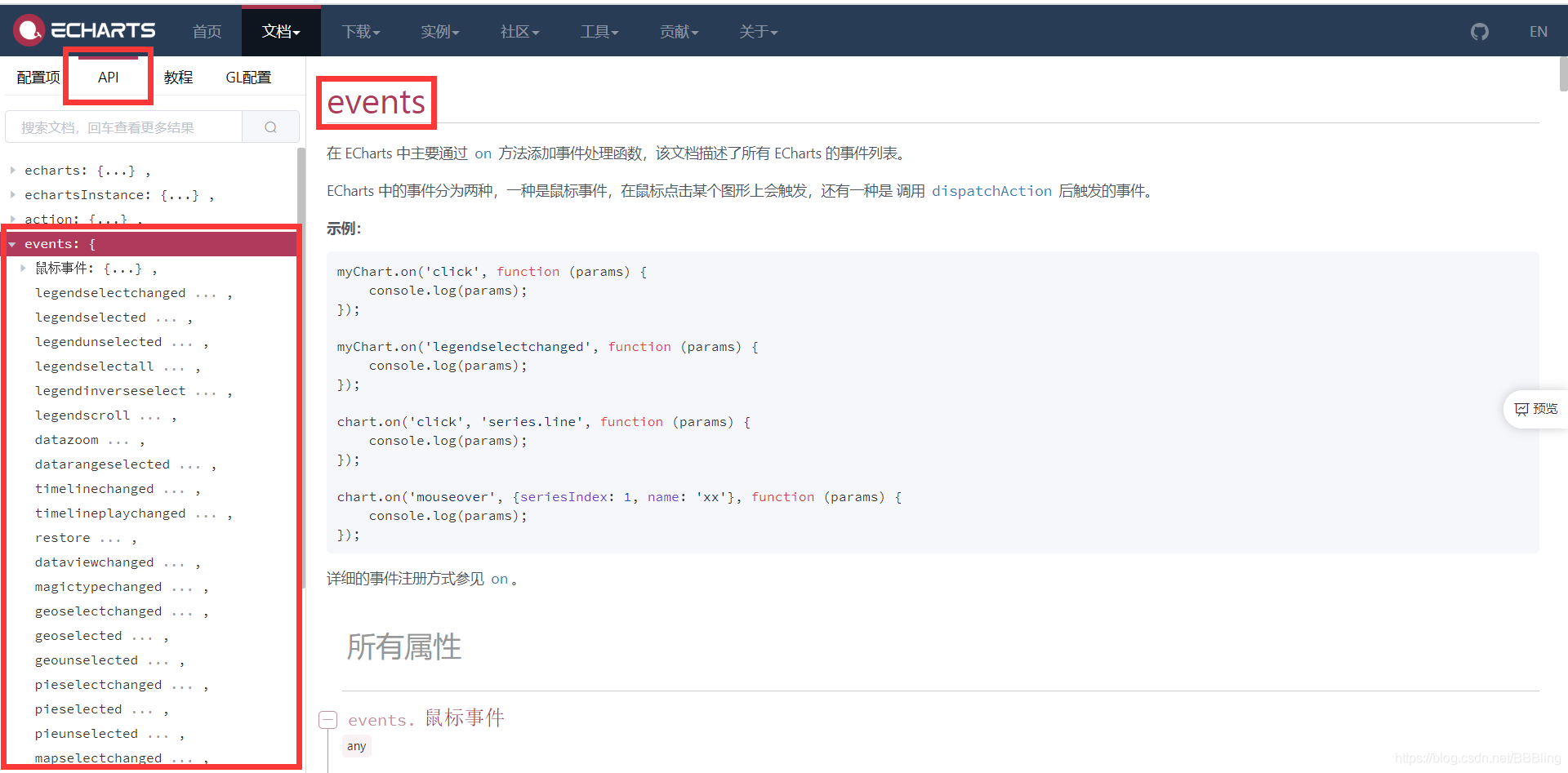The height and width of the screenshot is (773, 1568).
Task: Focus the 搜索文档 search field
Action: coord(124,127)
